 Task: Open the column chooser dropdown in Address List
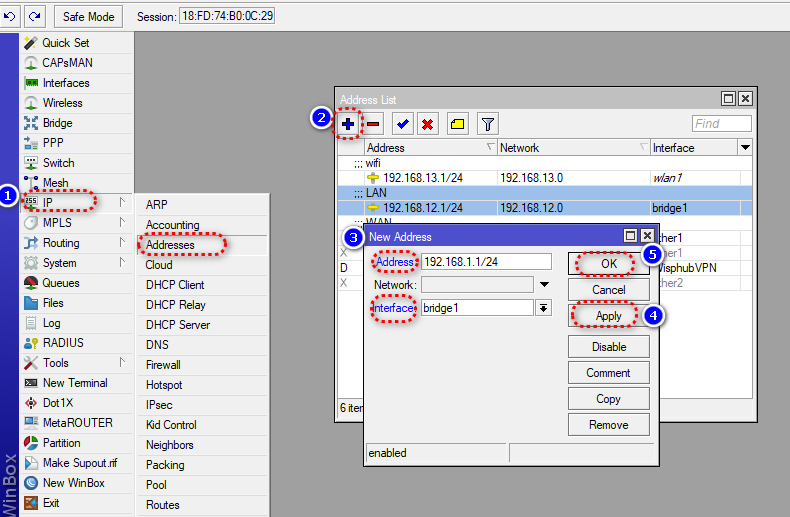coord(745,148)
